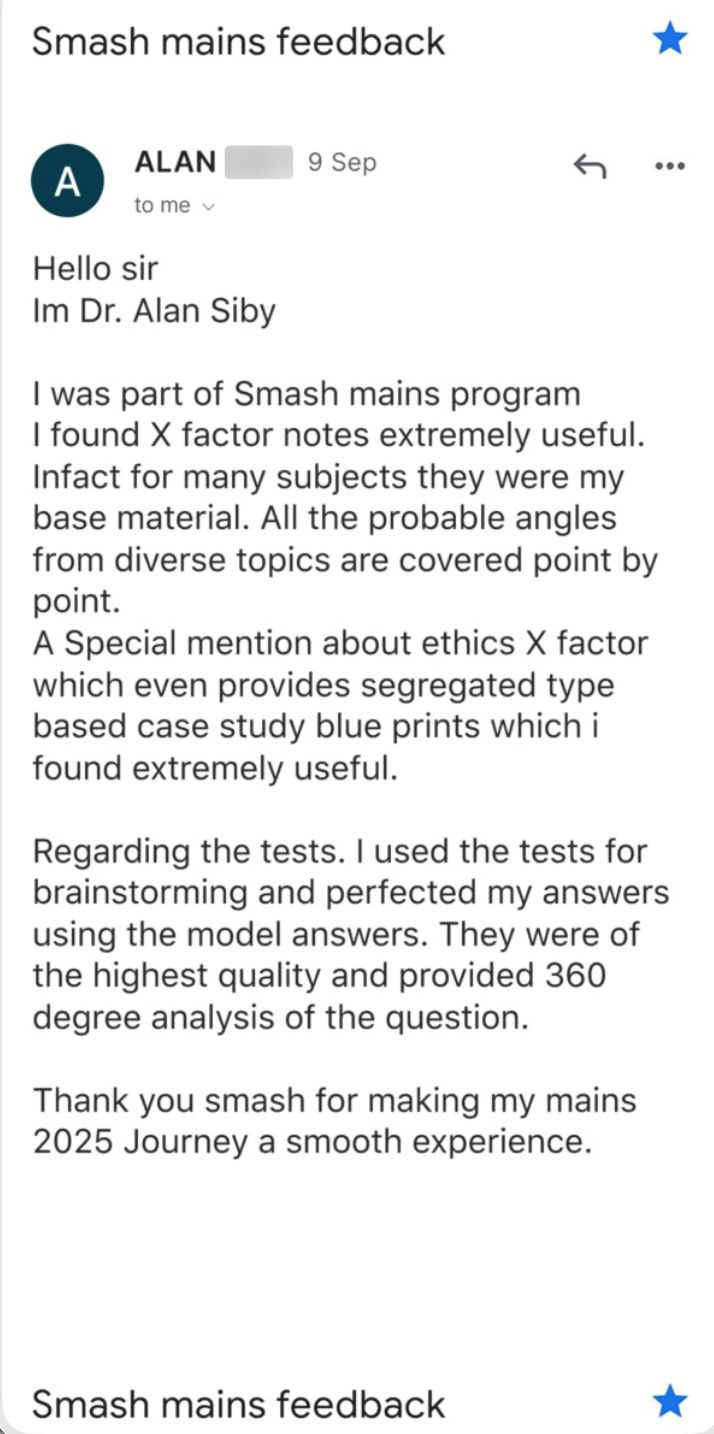
Task: Star the top Smash mains feedback email
Action: coord(669,40)
